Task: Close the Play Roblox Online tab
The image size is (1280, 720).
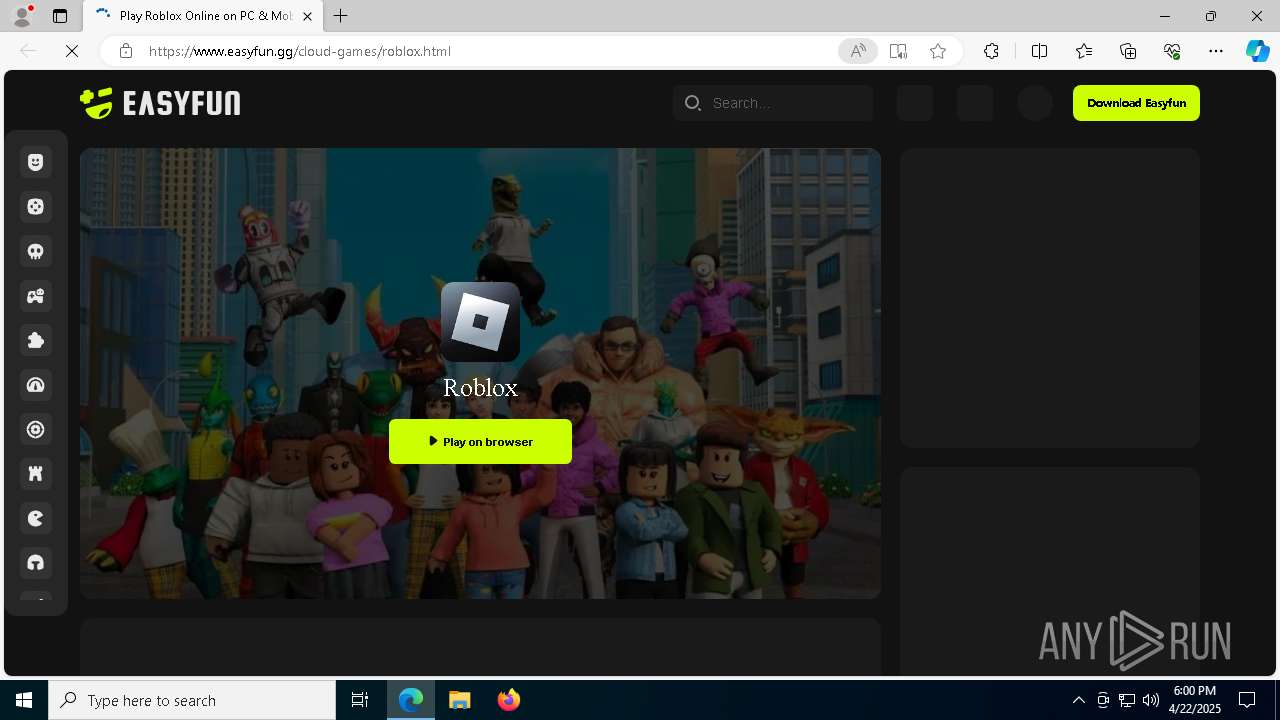Action: pos(307,16)
